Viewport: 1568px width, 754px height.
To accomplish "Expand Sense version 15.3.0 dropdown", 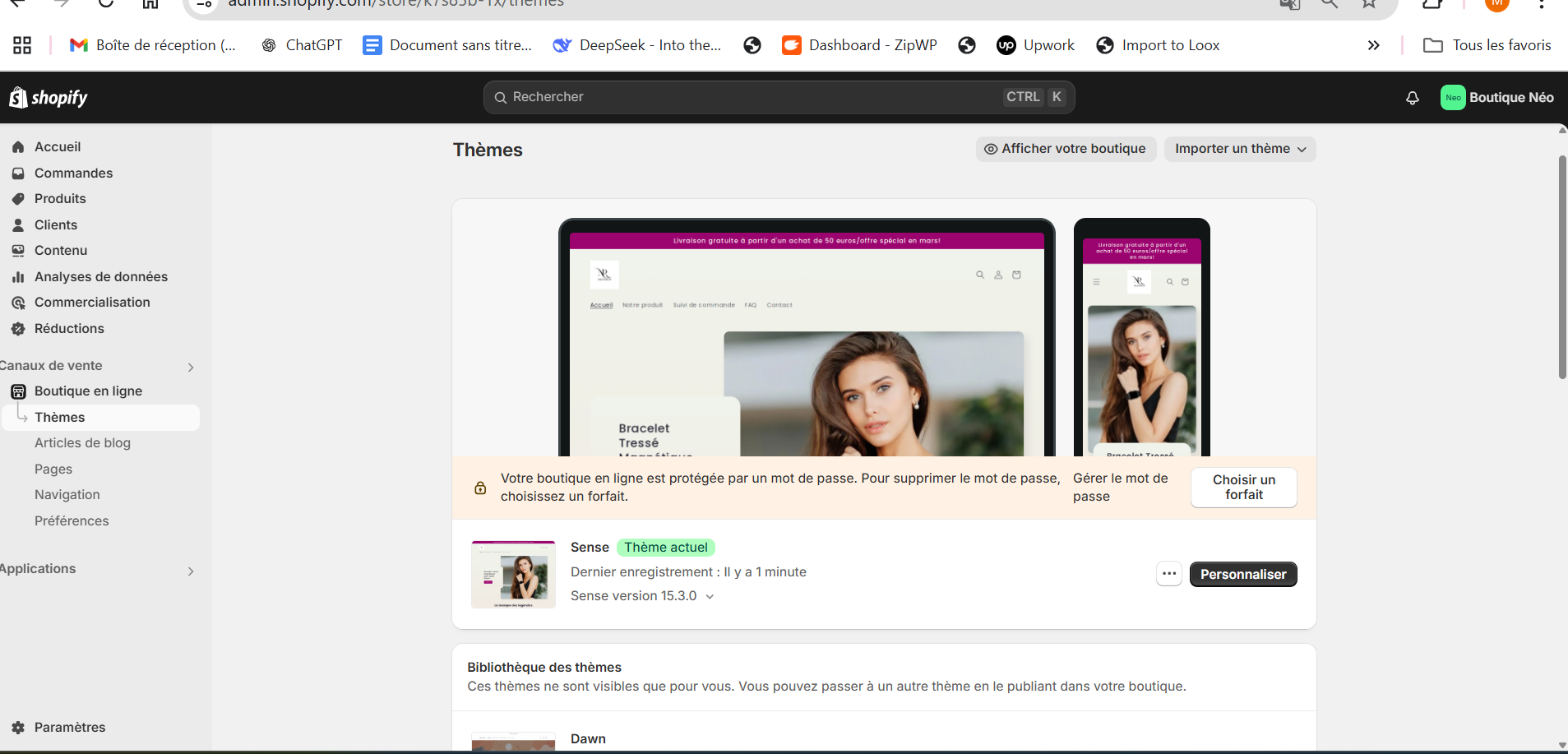I will pyautogui.click(x=642, y=596).
